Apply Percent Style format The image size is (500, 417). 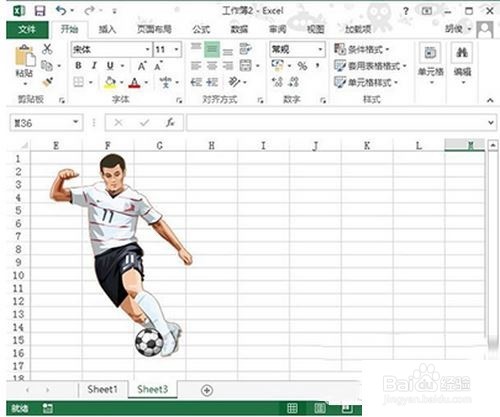[x=302, y=66]
